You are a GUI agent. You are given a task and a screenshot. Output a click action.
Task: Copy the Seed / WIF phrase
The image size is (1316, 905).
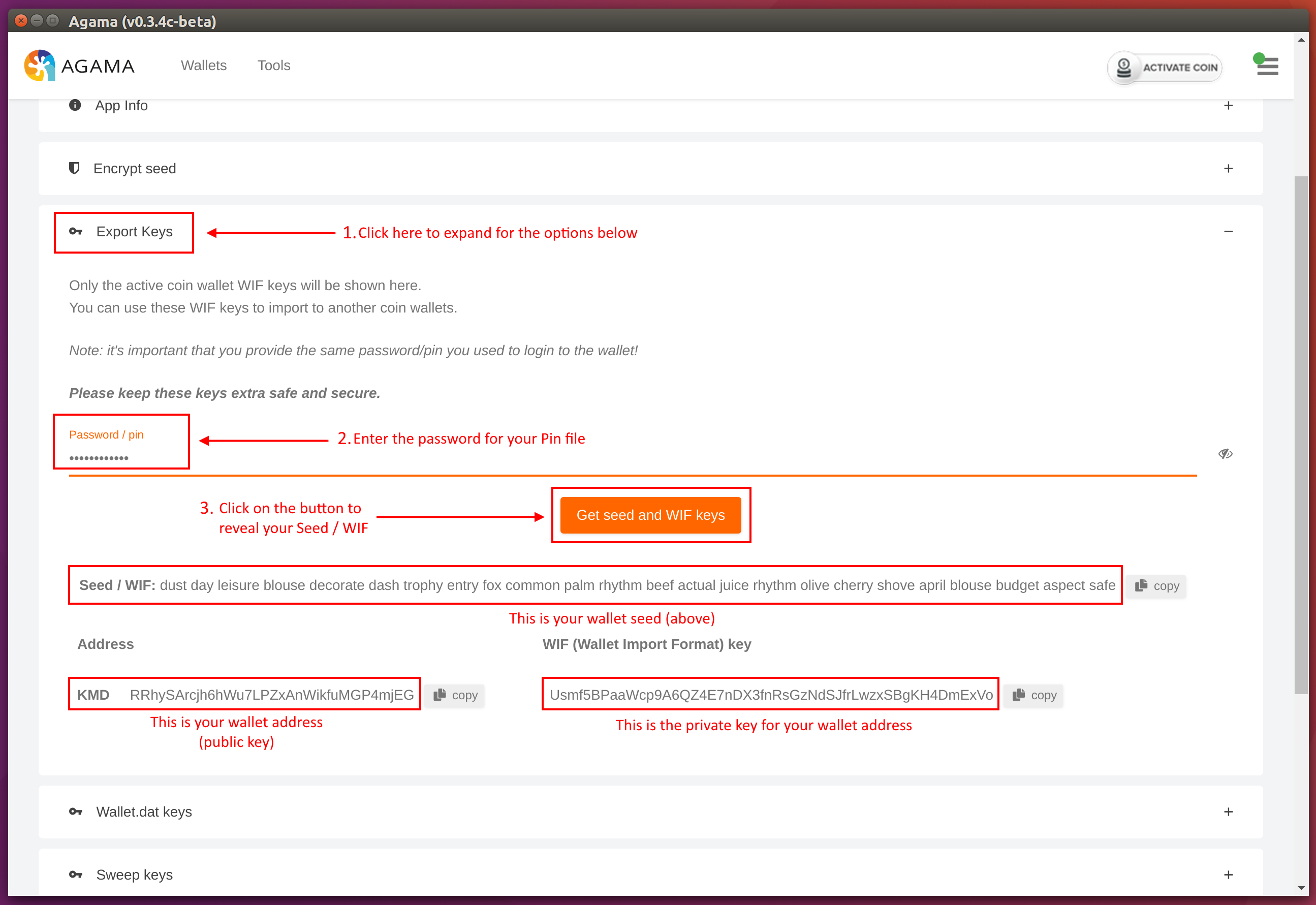pos(1156,586)
